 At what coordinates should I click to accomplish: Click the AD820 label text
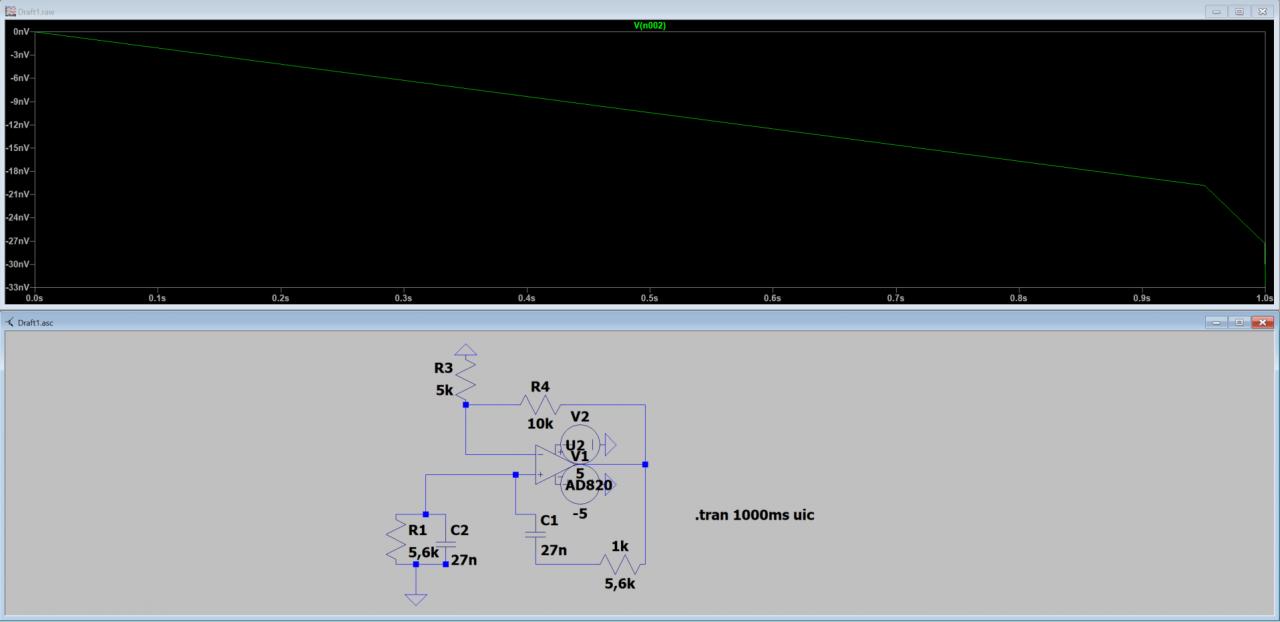588,485
